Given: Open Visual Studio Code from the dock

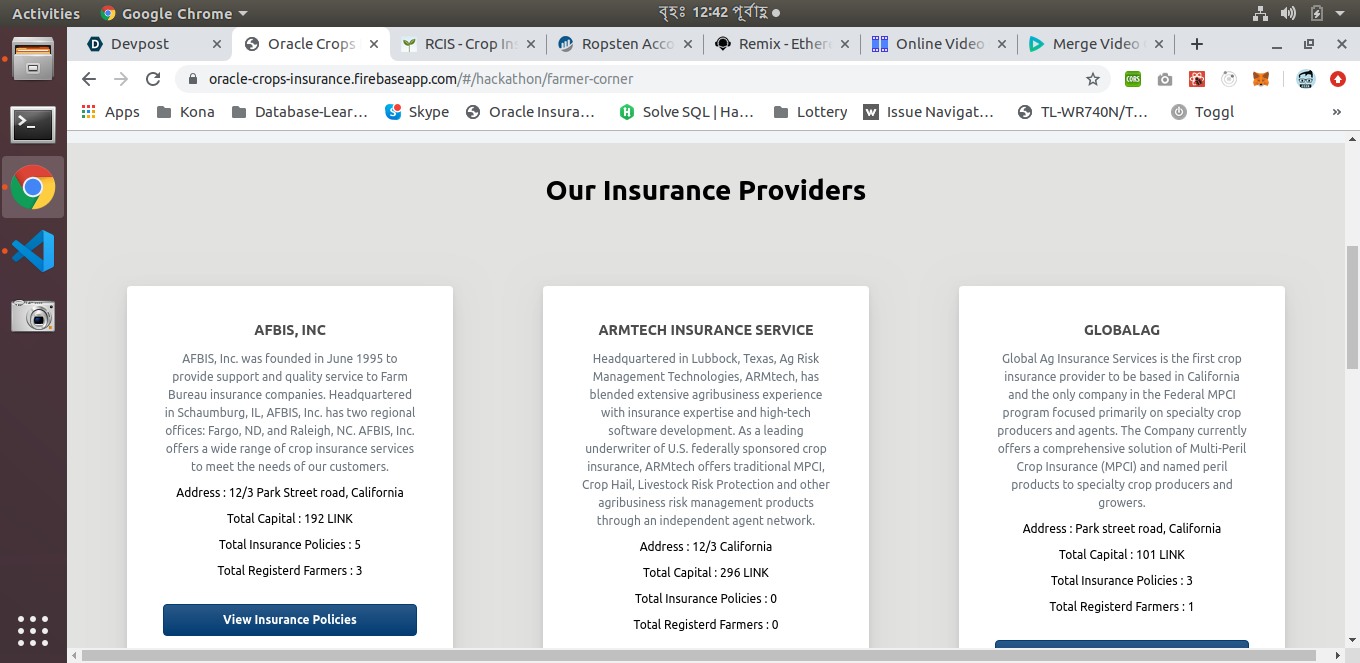Looking at the screenshot, I should tap(33, 251).
